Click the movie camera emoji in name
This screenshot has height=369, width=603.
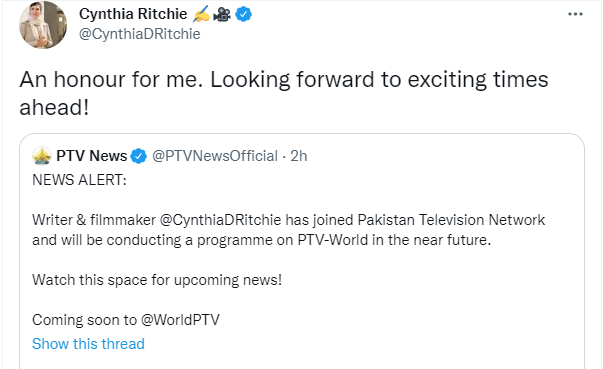222,15
